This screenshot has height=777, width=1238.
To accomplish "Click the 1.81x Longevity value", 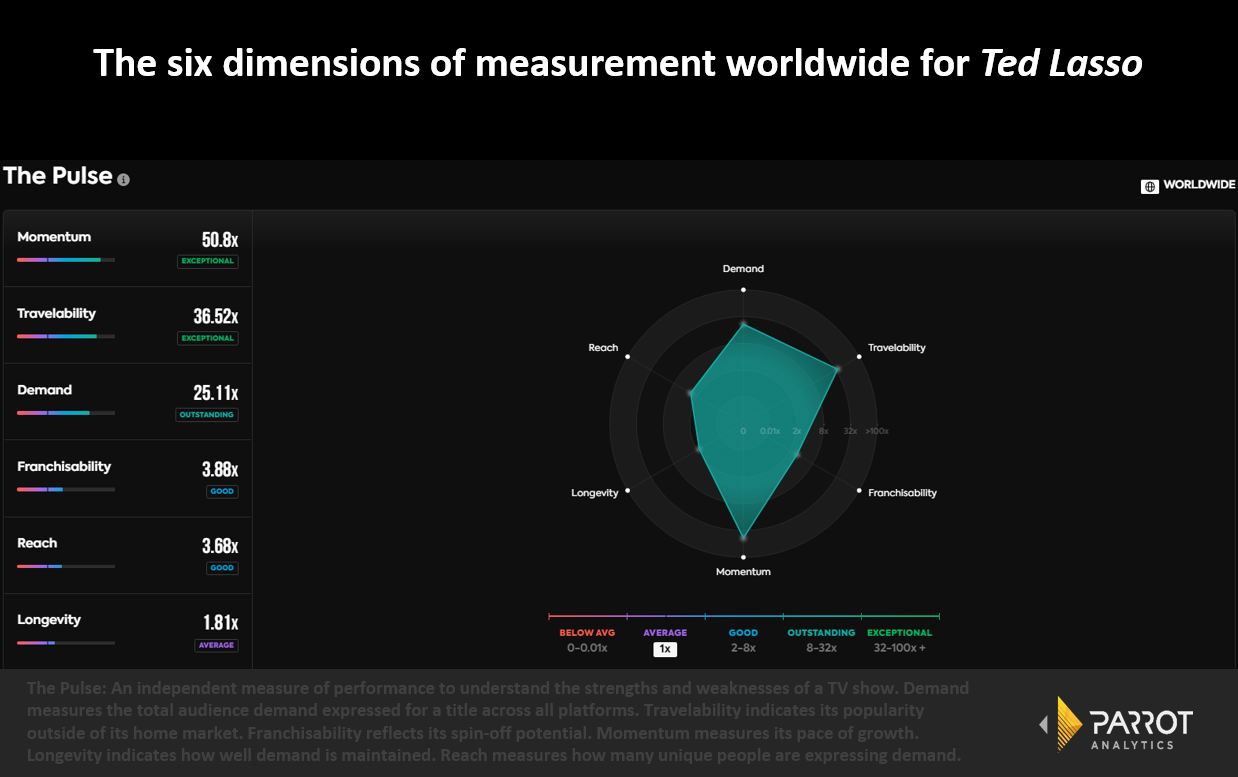I will point(221,623).
